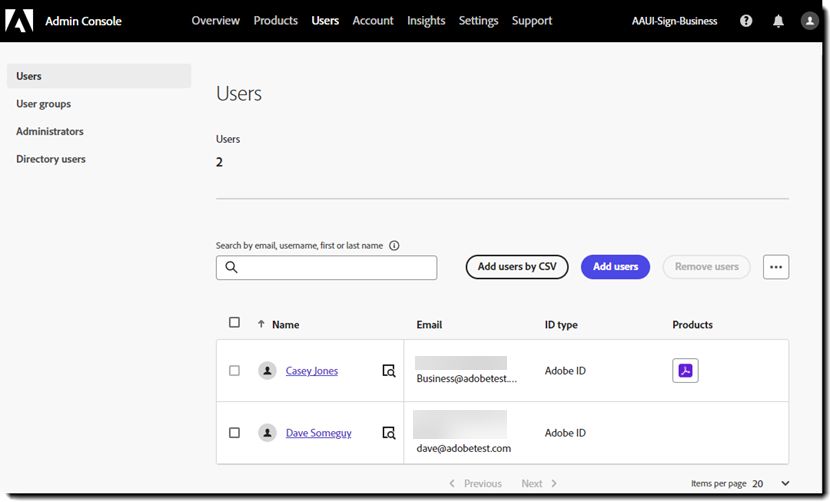830x502 pixels.
Task: Open the details icon beside Dave Someguy
Action: tap(388, 433)
